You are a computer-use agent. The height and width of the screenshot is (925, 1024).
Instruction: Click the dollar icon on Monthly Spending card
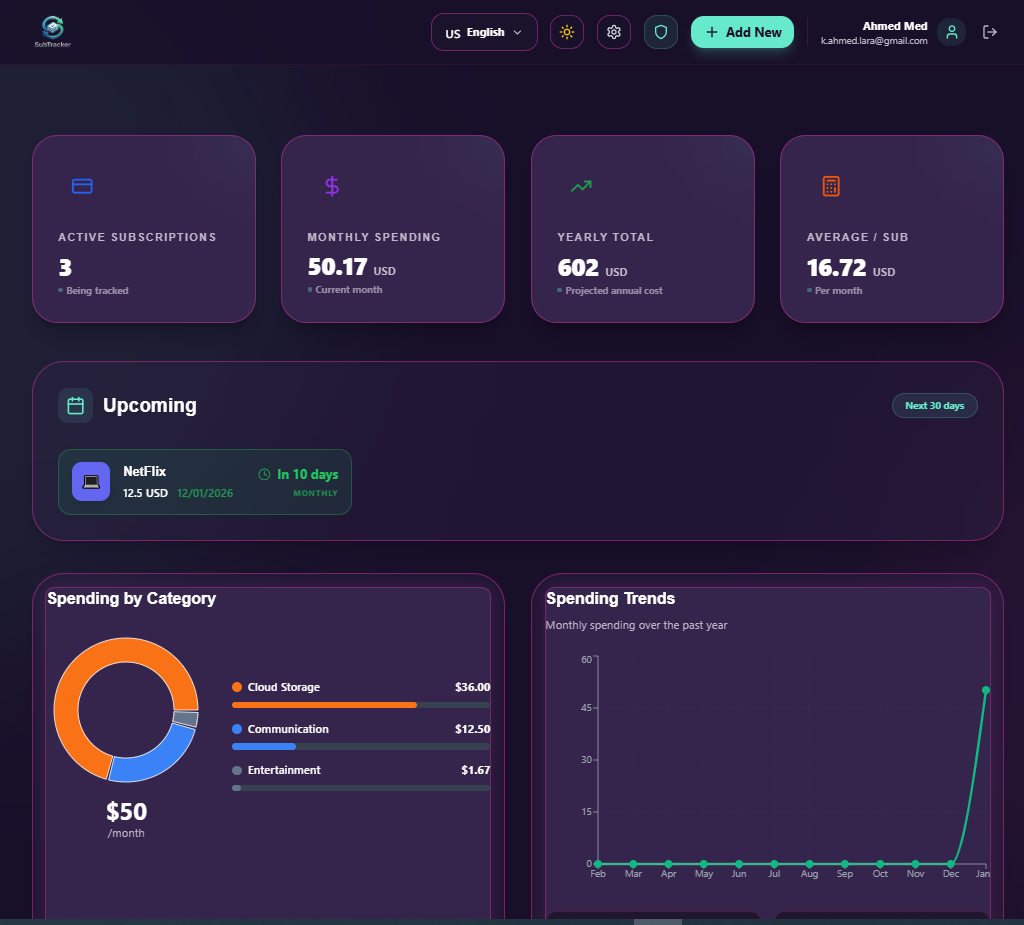331,186
